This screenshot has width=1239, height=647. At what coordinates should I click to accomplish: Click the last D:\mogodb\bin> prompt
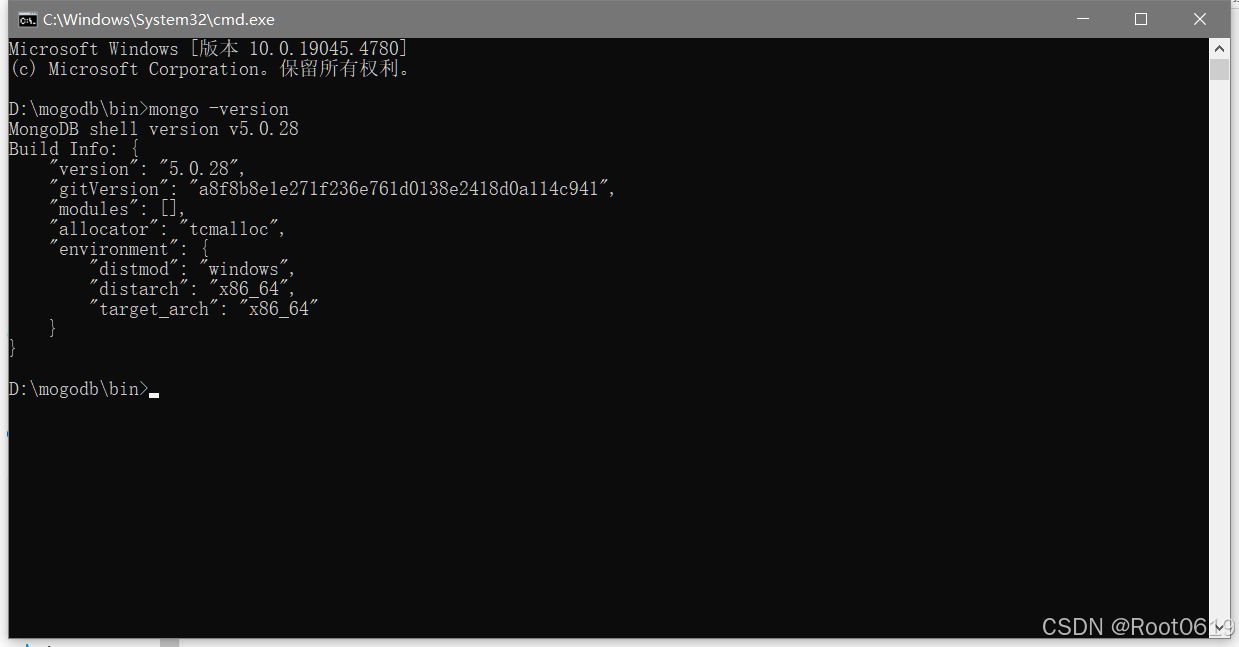coord(78,389)
